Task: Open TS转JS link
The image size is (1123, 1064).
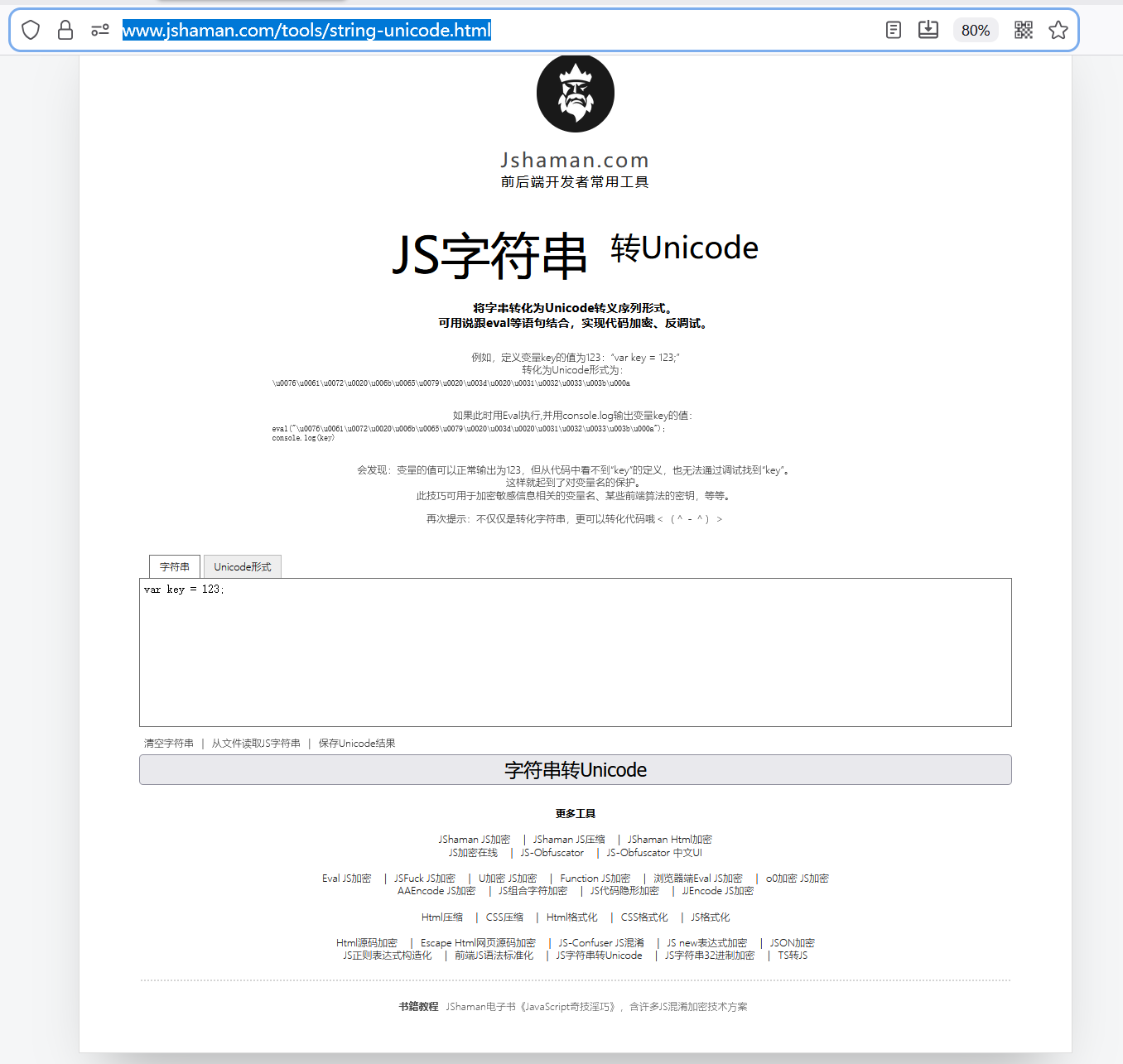Action: 793,956
